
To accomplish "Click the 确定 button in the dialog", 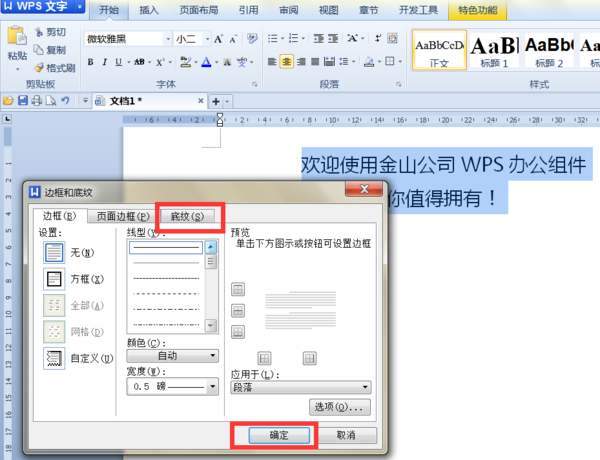I will (279, 435).
